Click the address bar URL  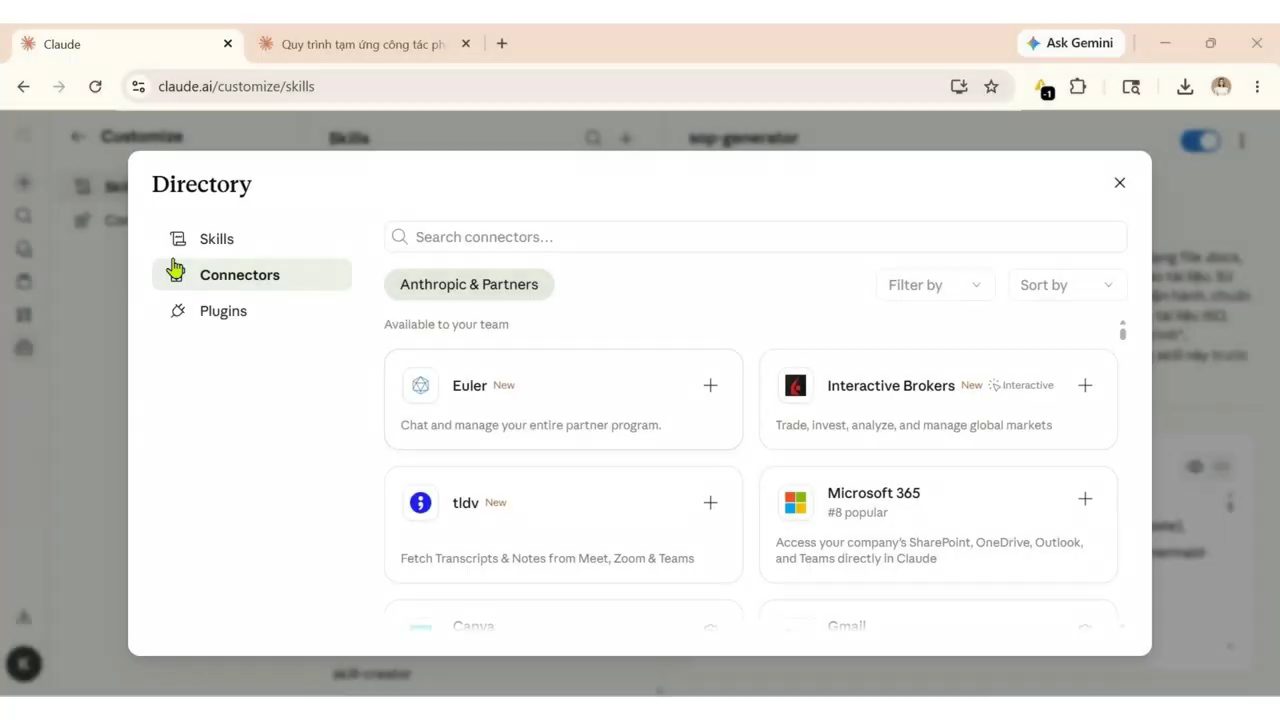(236, 87)
